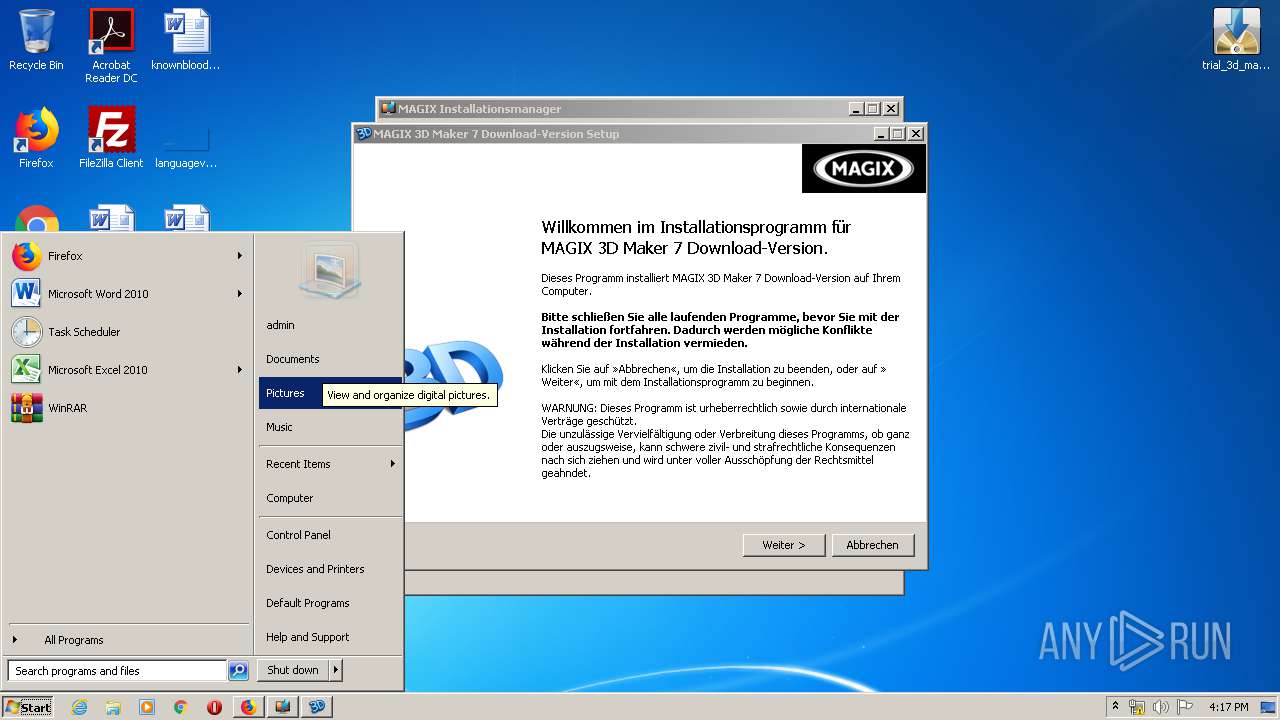The width and height of the screenshot is (1280, 720).
Task: Switch to Firefox taskbar button
Action: [248, 707]
